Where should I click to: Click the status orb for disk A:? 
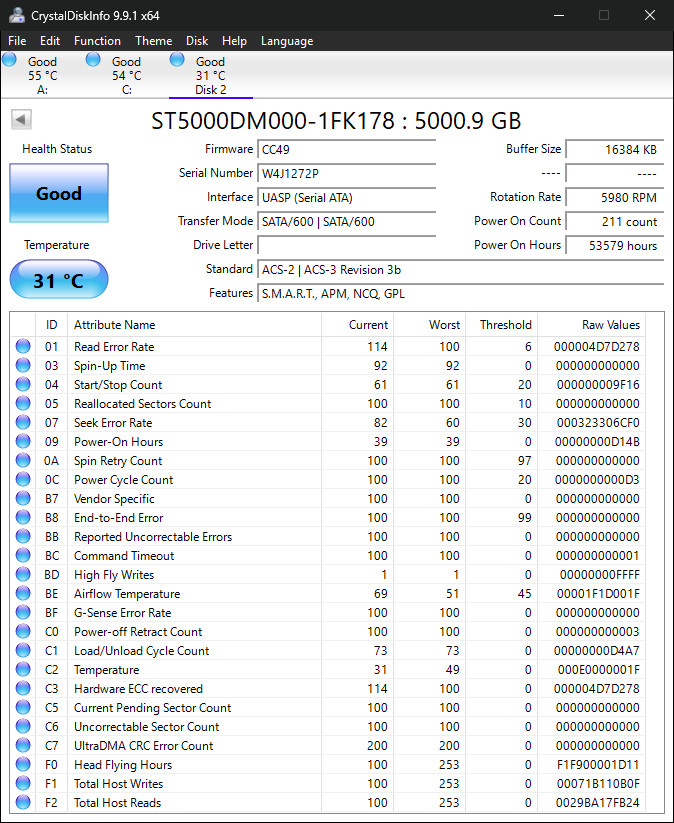(9, 60)
